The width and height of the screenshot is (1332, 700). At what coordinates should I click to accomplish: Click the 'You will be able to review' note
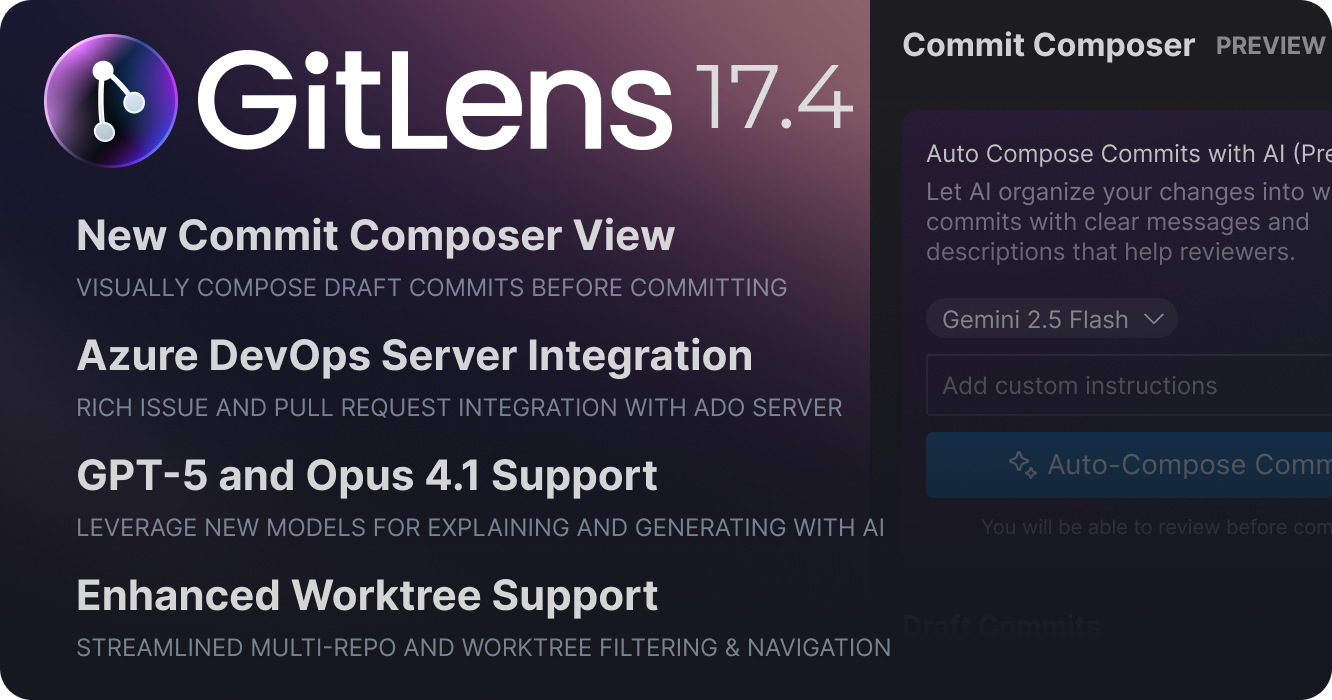click(1156, 527)
